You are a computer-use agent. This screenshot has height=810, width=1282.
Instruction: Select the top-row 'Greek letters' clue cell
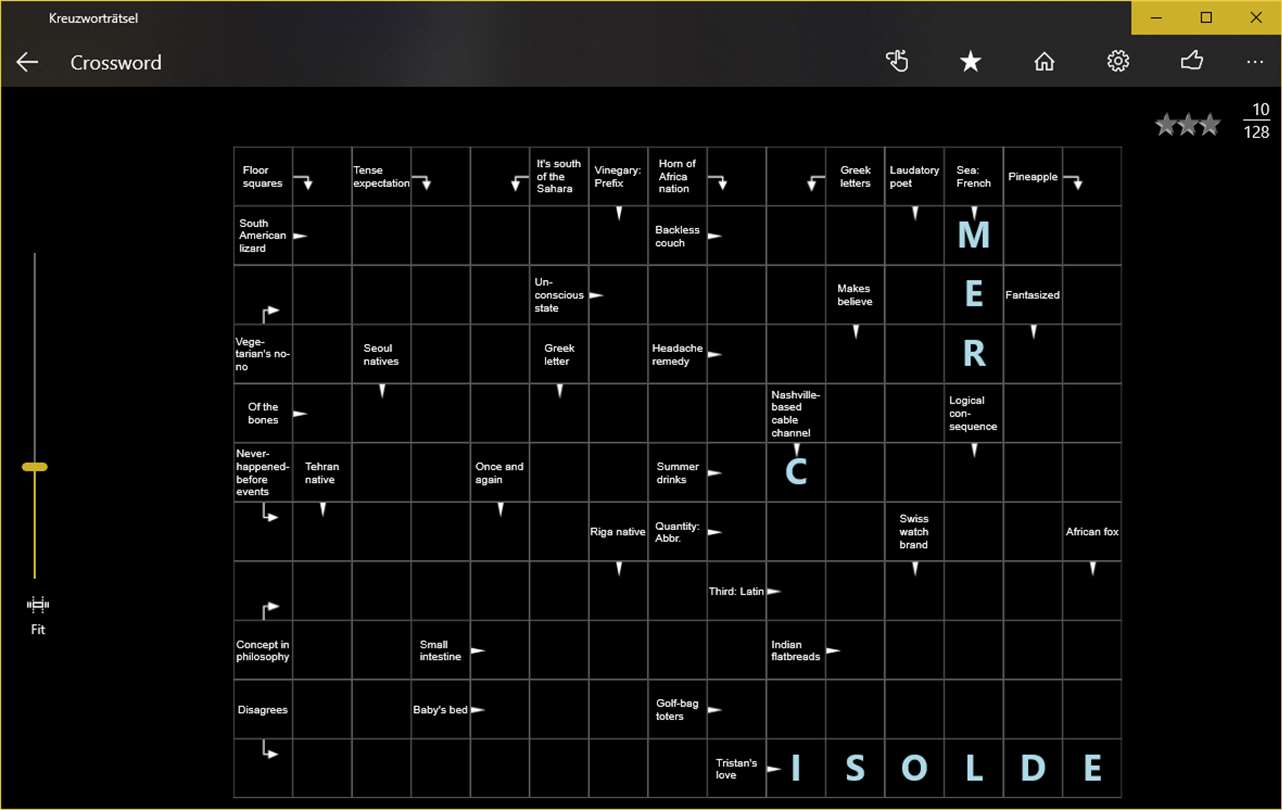tap(855, 177)
